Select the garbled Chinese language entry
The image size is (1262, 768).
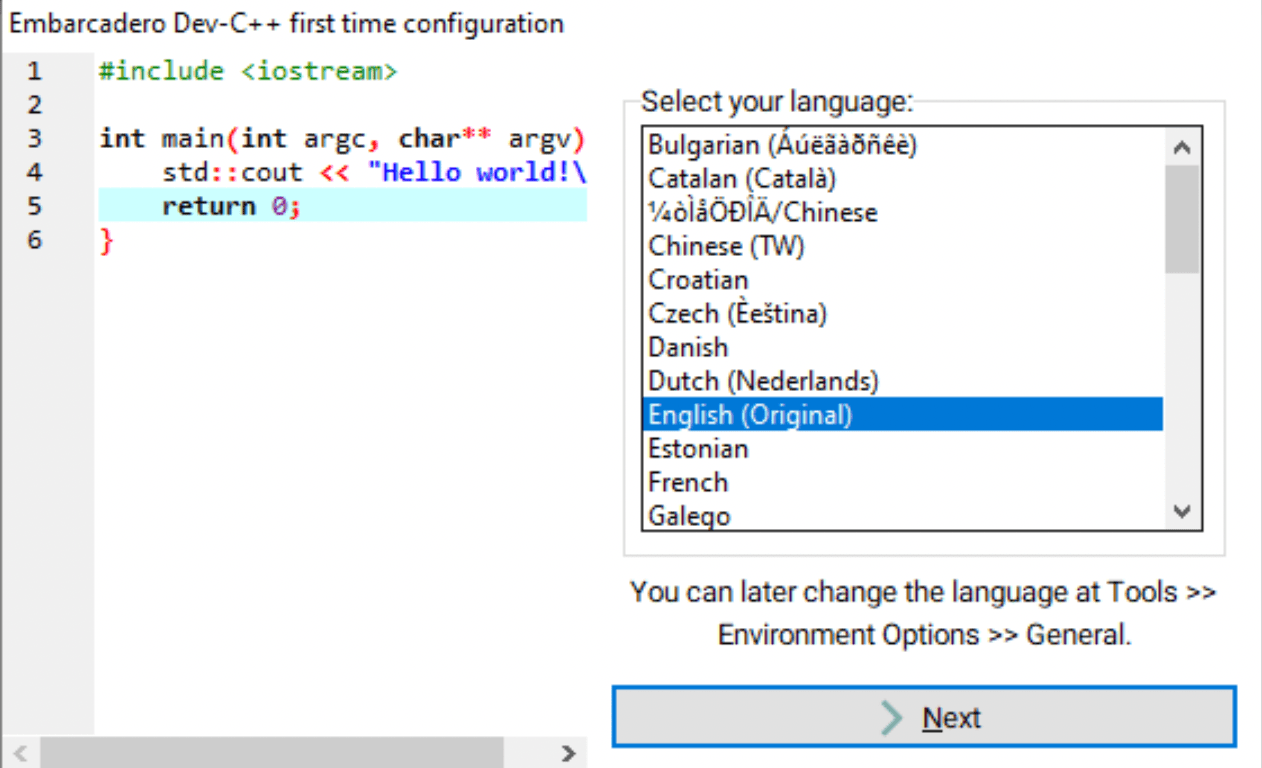[902, 213]
